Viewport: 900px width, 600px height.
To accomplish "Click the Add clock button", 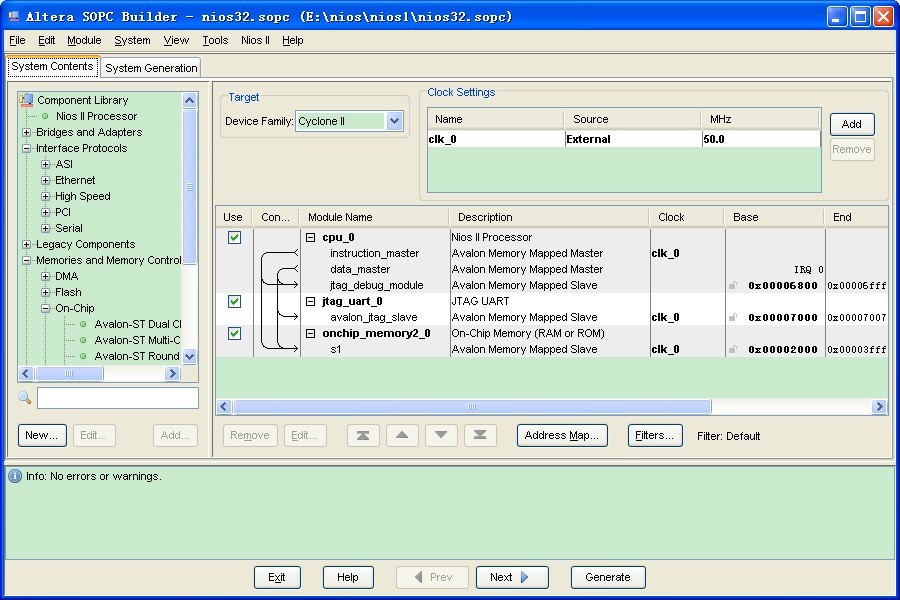I will tap(852, 124).
